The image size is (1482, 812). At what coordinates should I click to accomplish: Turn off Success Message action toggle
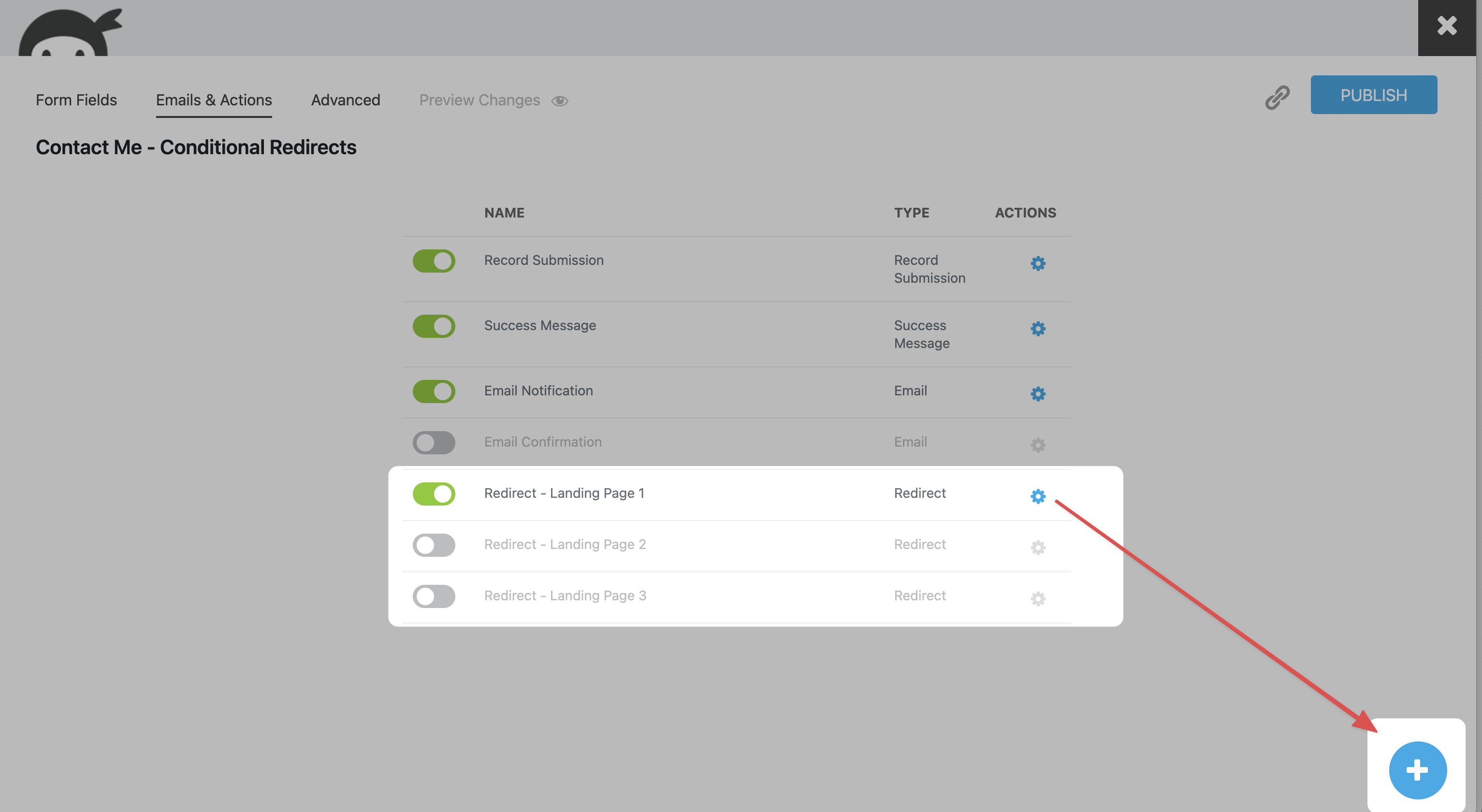pos(434,326)
